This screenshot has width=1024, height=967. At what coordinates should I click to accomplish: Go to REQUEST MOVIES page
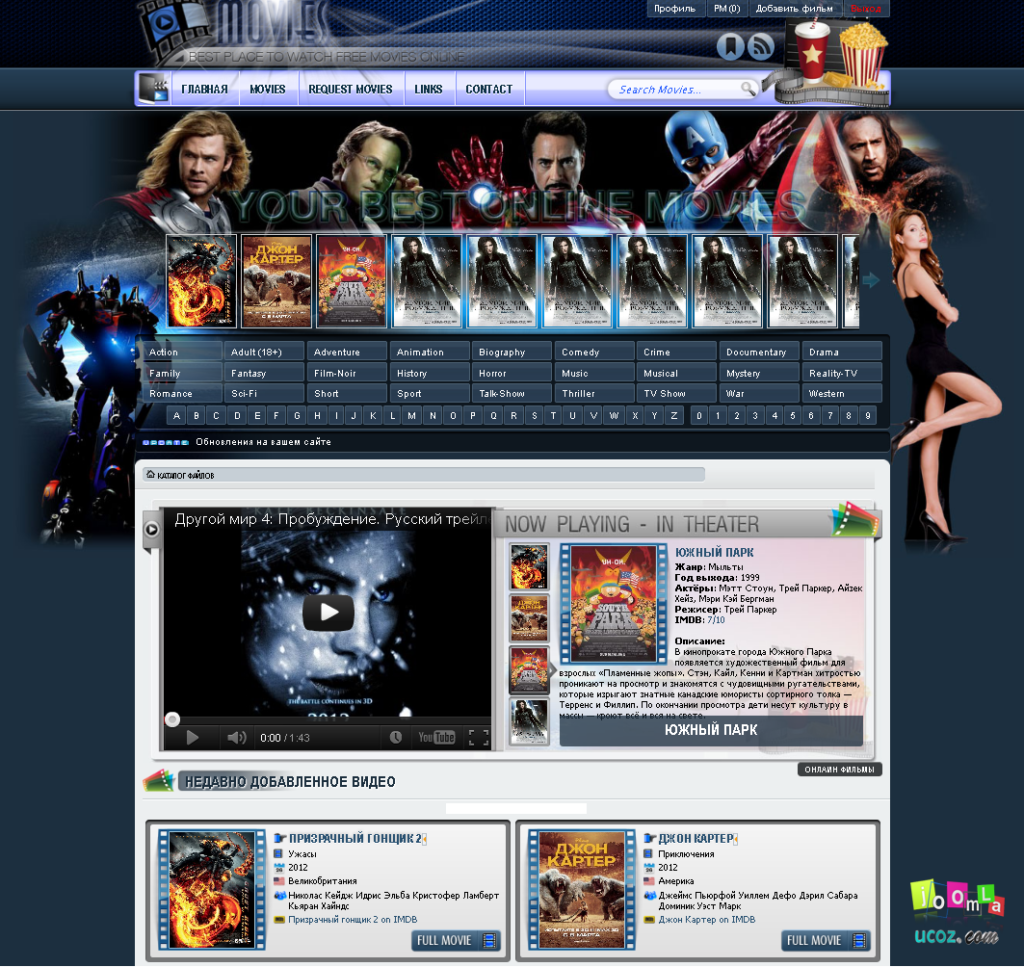coord(351,89)
